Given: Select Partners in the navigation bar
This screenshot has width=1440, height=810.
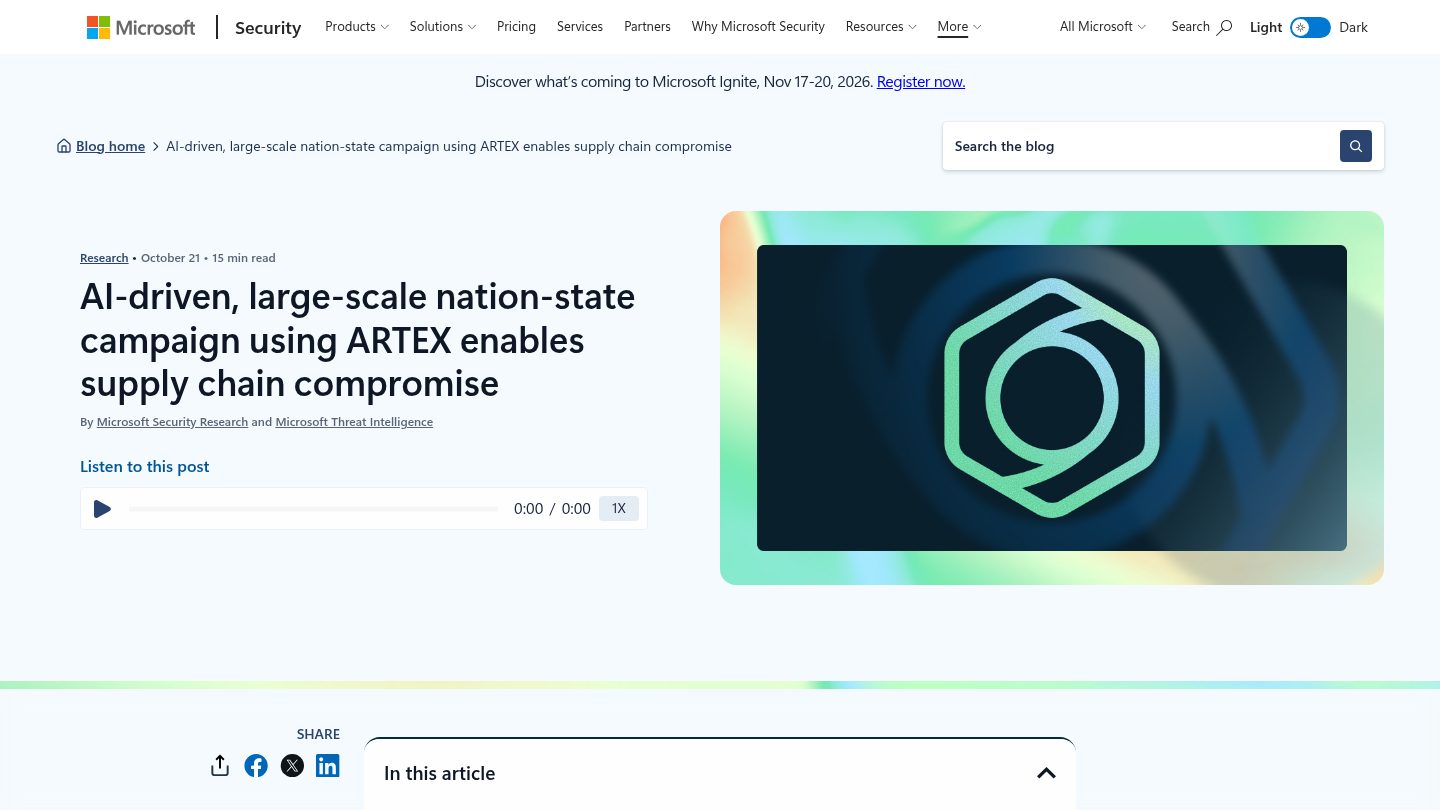Looking at the screenshot, I should [647, 27].
